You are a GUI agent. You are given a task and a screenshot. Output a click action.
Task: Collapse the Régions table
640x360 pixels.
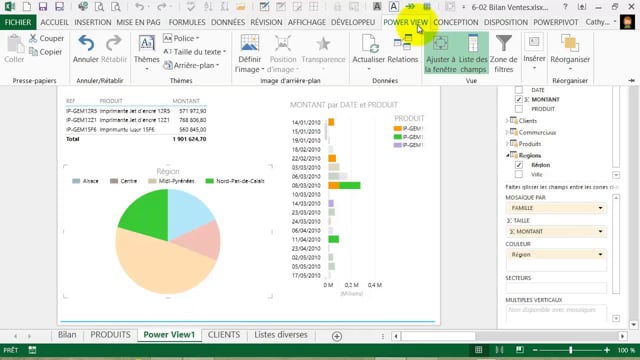[507, 156]
